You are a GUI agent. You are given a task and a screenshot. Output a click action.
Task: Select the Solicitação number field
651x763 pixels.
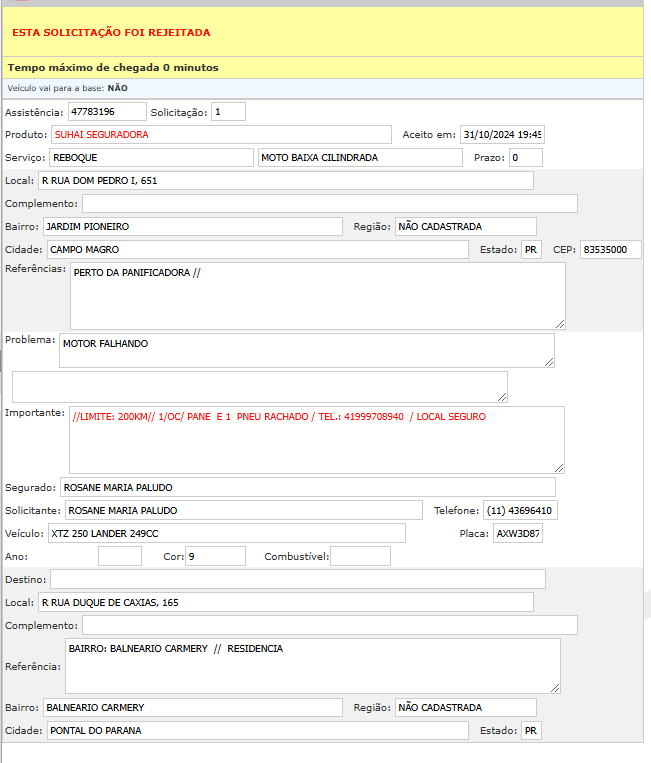tap(228, 112)
